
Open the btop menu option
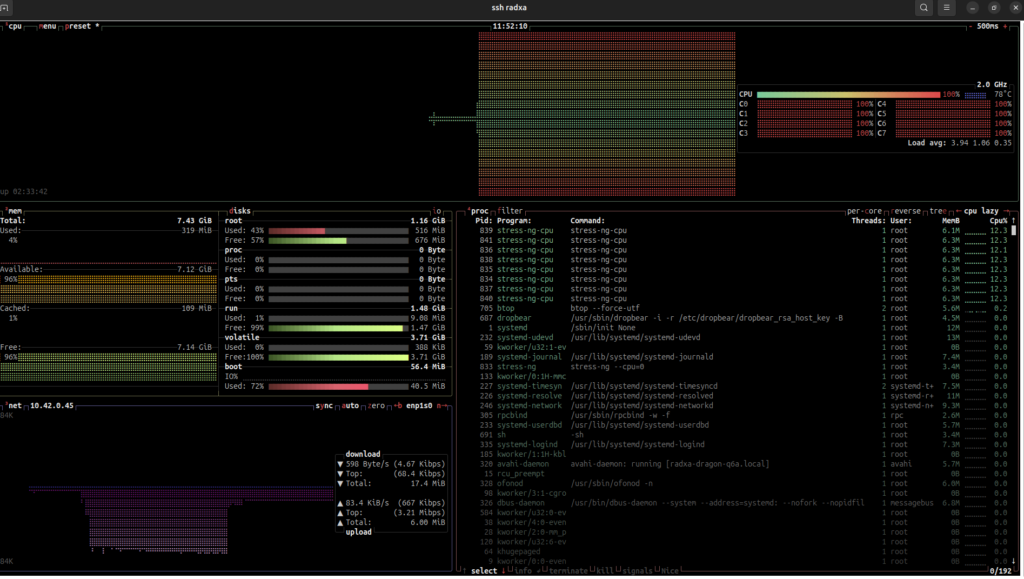point(47,26)
